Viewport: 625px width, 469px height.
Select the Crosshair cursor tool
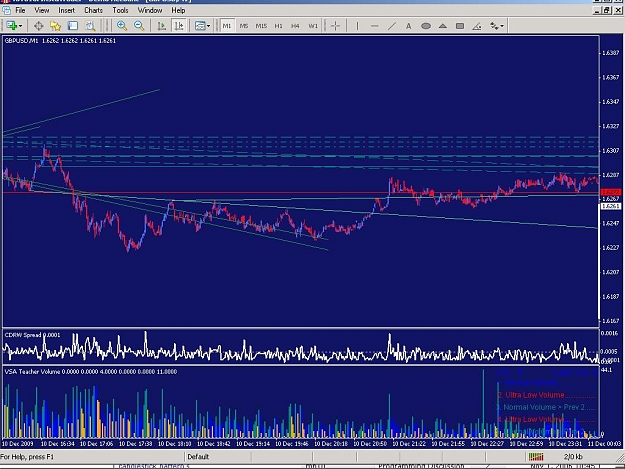point(335,26)
